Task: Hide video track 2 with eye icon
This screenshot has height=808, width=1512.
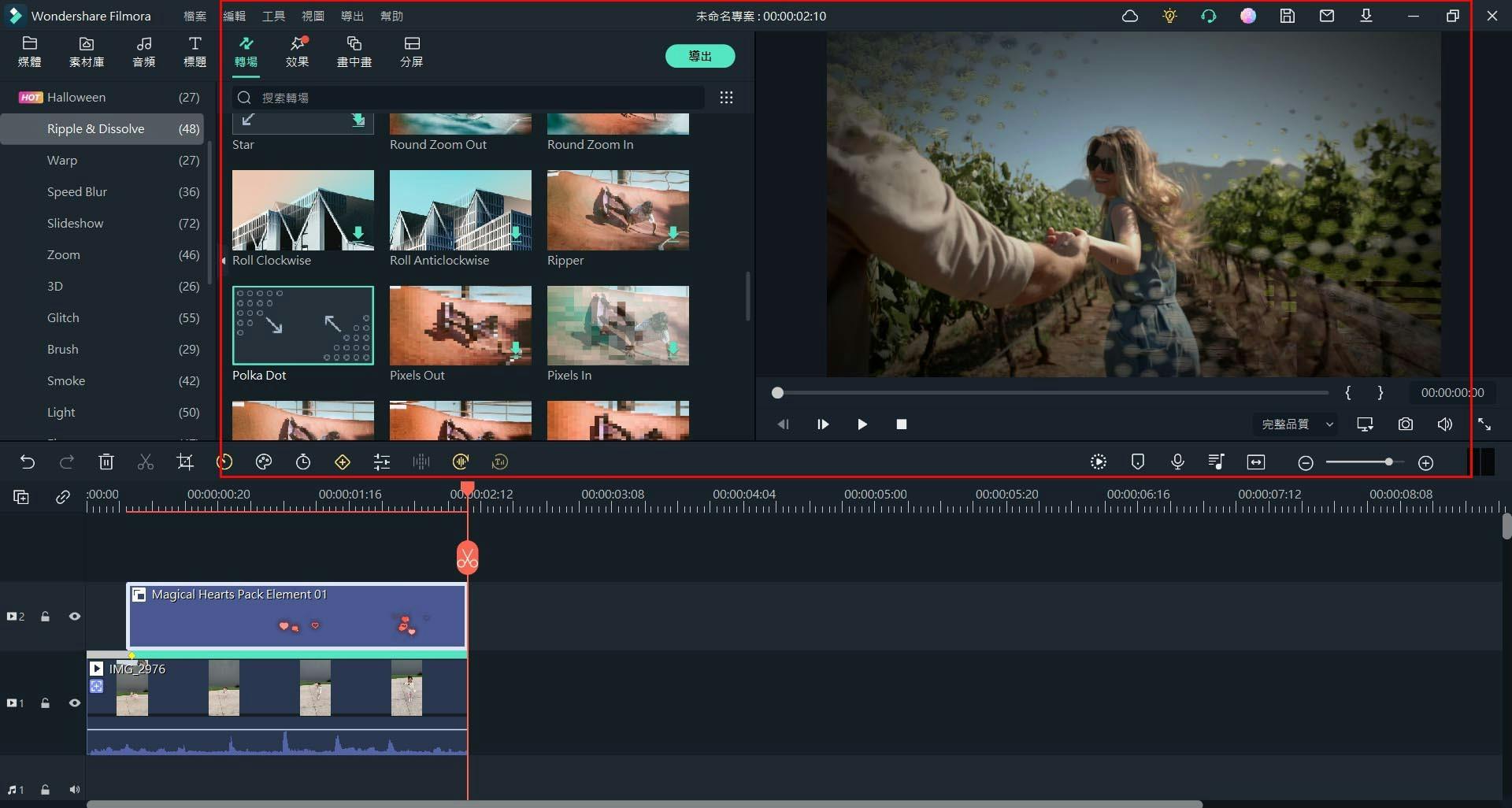Action: pyautogui.click(x=75, y=617)
